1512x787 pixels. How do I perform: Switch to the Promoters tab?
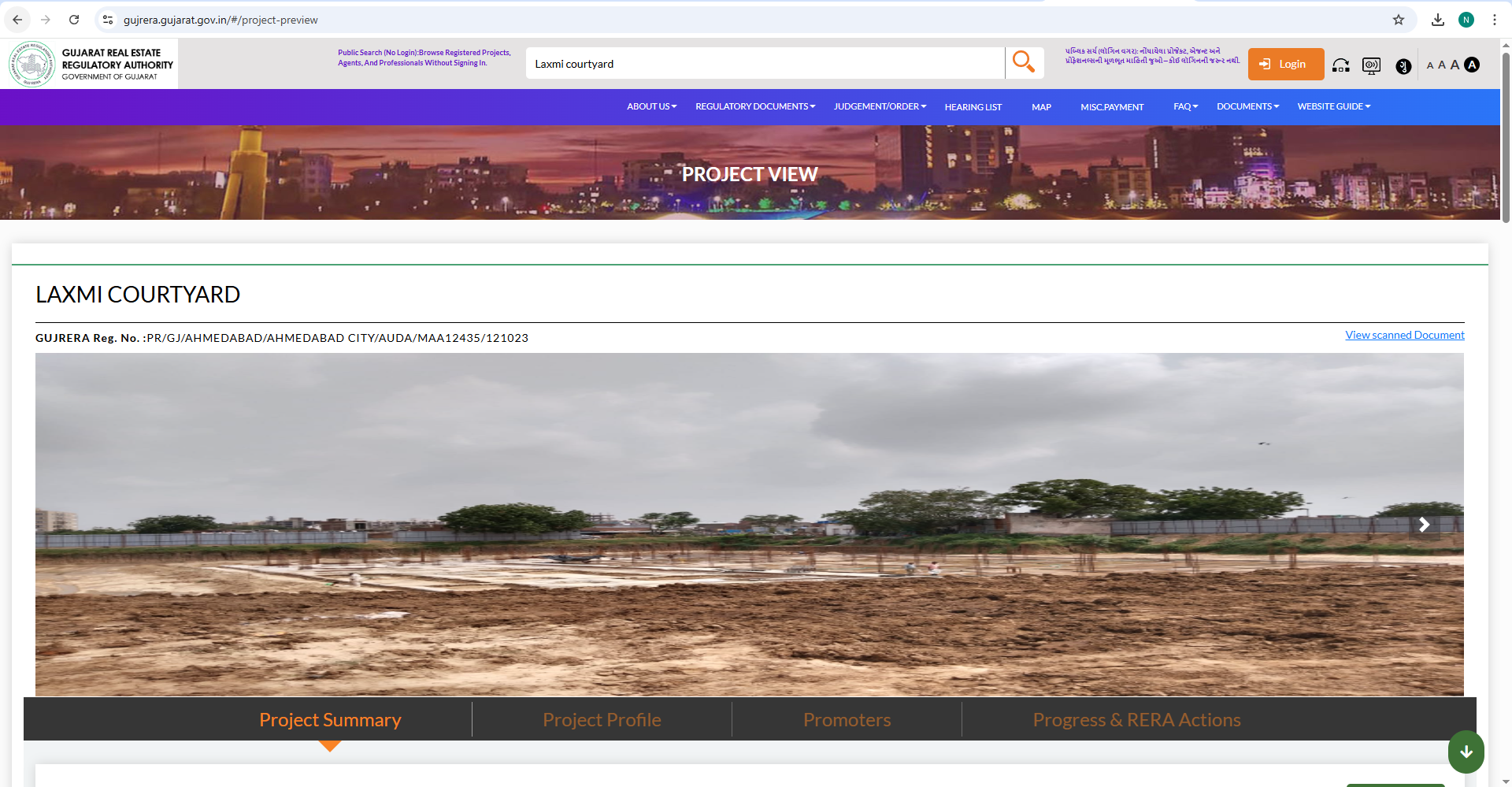tap(847, 719)
